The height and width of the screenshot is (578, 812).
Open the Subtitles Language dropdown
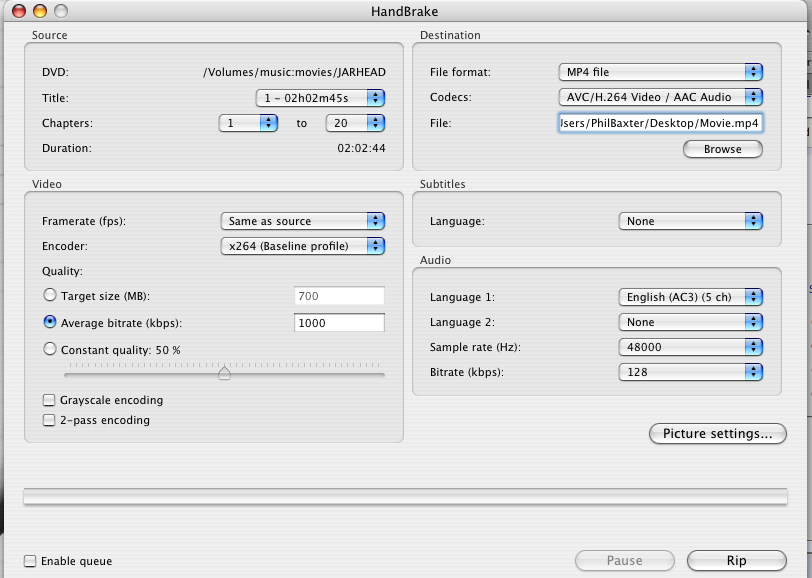[690, 221]
